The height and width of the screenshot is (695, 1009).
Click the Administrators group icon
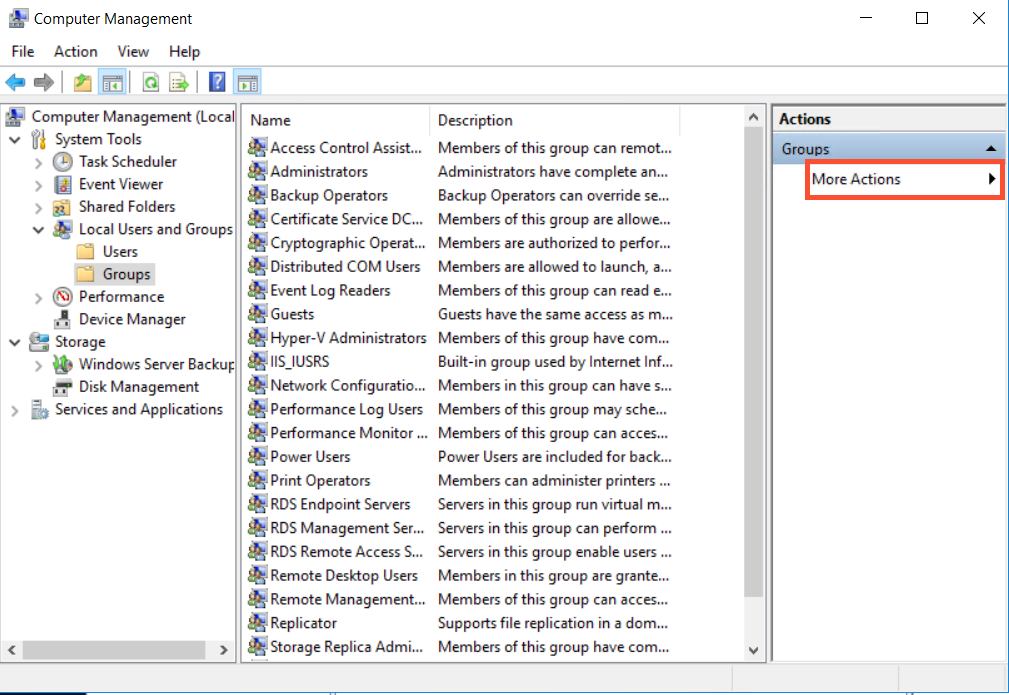click(x=257, y=171)
